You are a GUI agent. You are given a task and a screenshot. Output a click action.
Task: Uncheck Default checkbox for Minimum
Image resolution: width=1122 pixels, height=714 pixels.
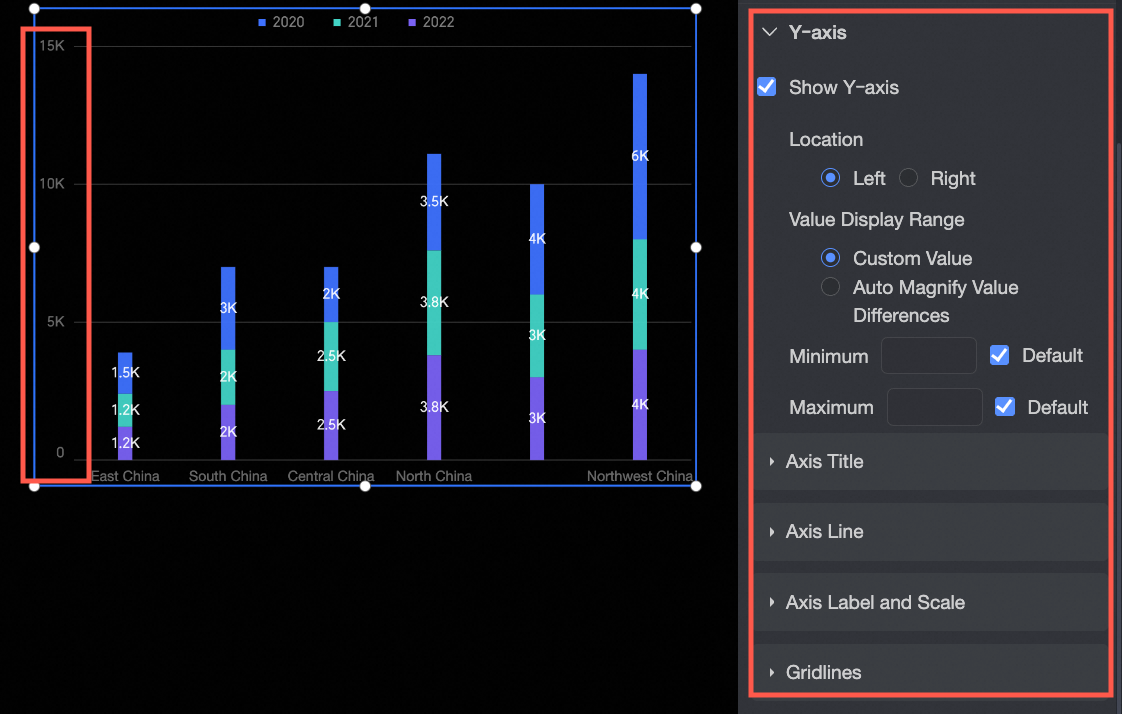pyautogui.click(x=1000, y=356)
